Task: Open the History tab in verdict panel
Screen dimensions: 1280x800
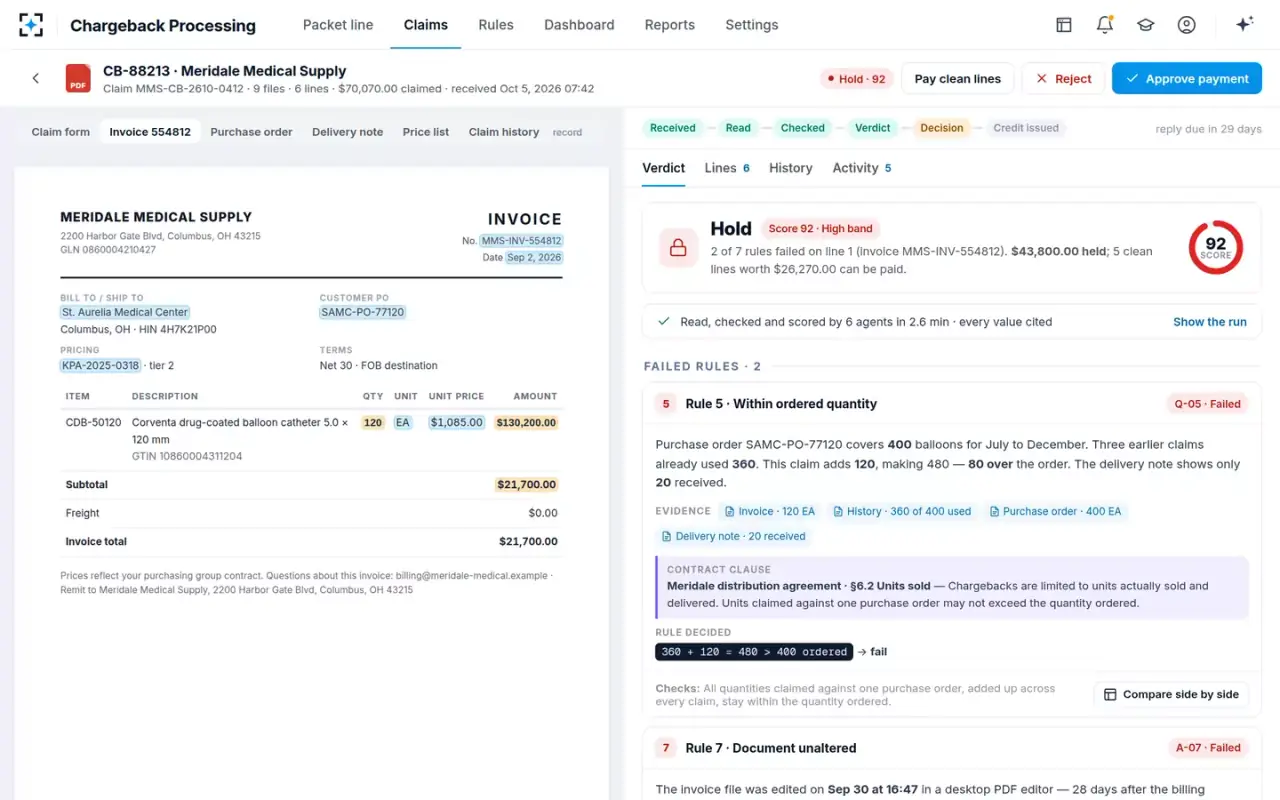Action: (791, 168)
